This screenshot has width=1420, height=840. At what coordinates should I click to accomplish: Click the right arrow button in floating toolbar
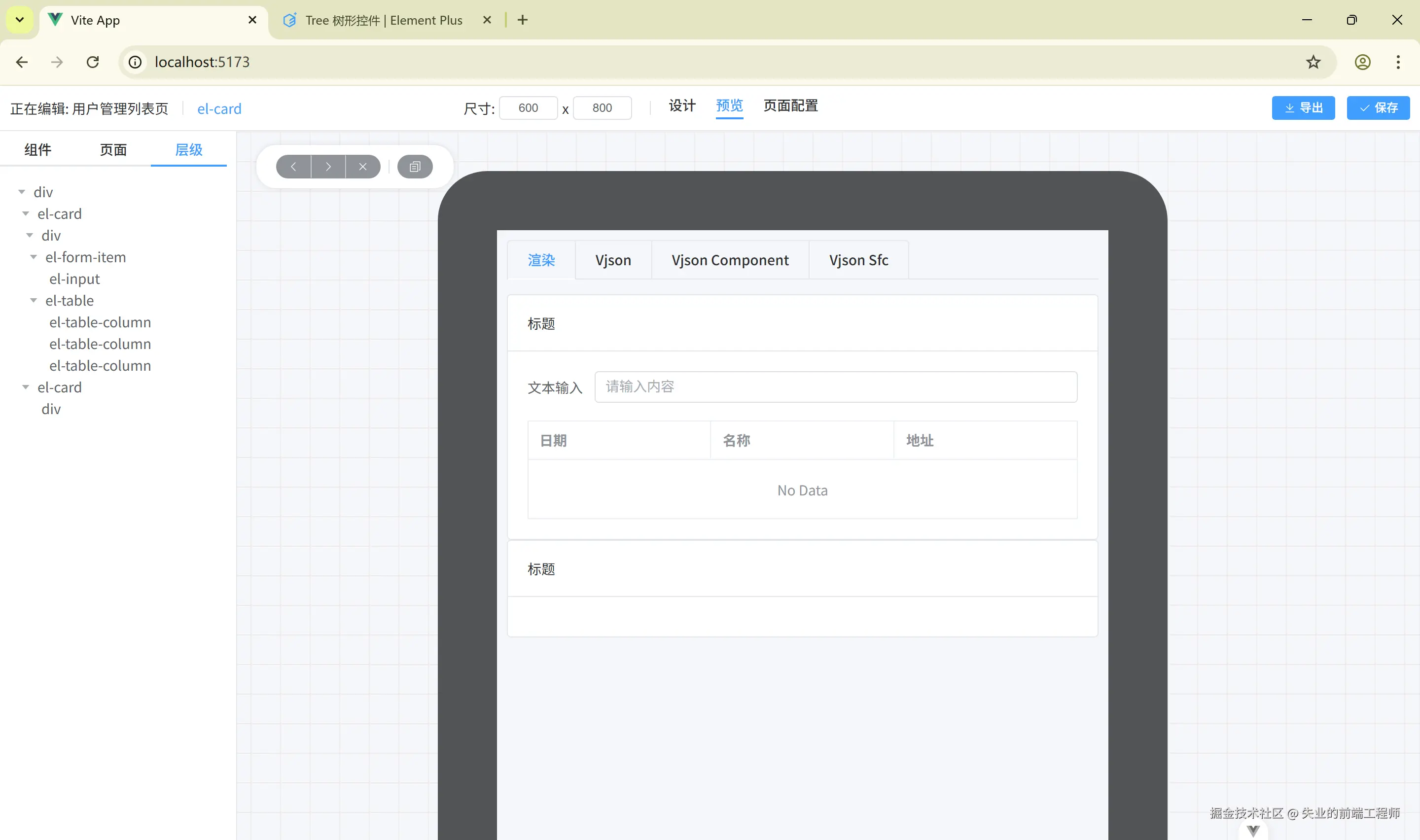coord(328,167)
